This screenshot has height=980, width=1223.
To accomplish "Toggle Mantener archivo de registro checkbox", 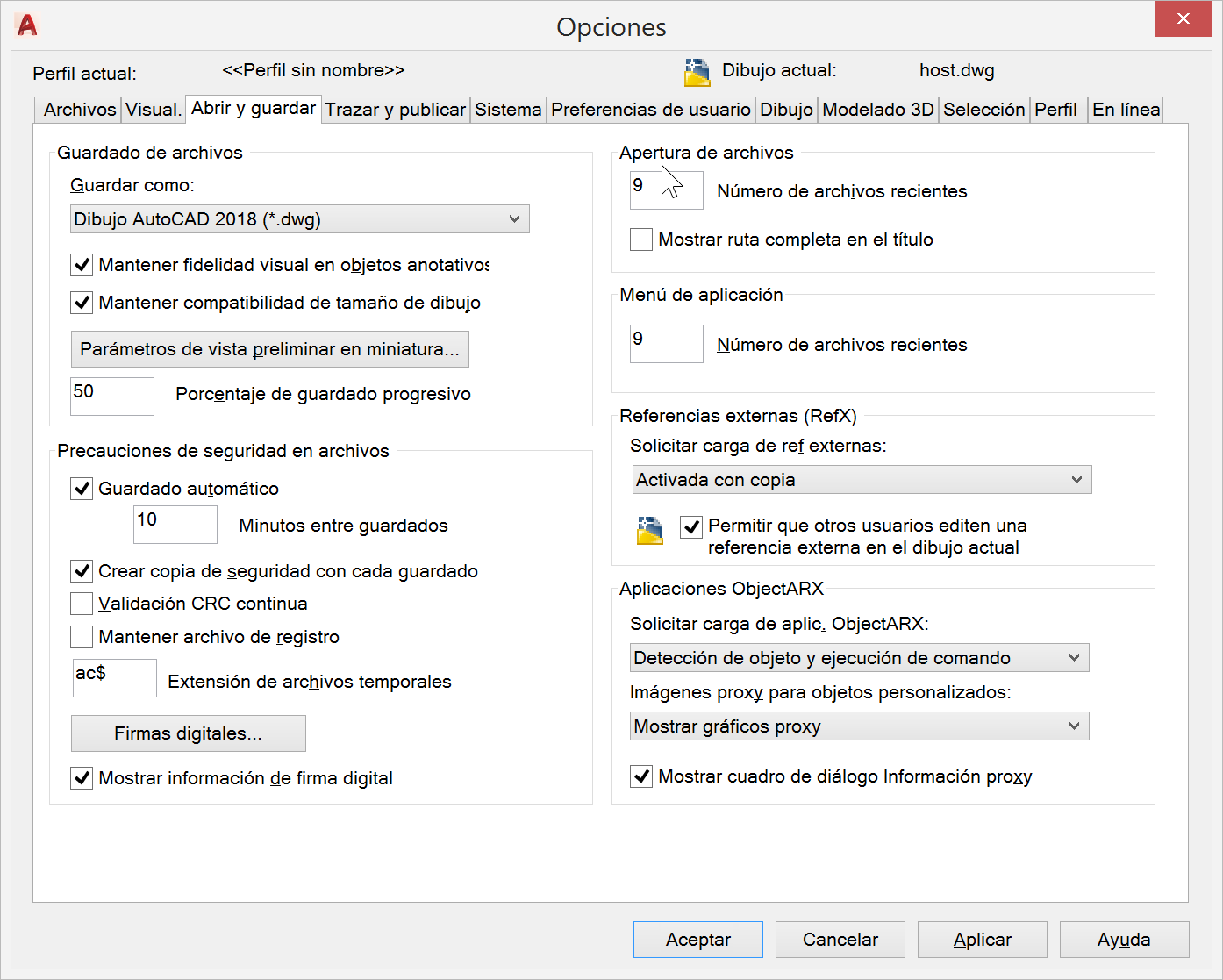I will pos(82,637).
